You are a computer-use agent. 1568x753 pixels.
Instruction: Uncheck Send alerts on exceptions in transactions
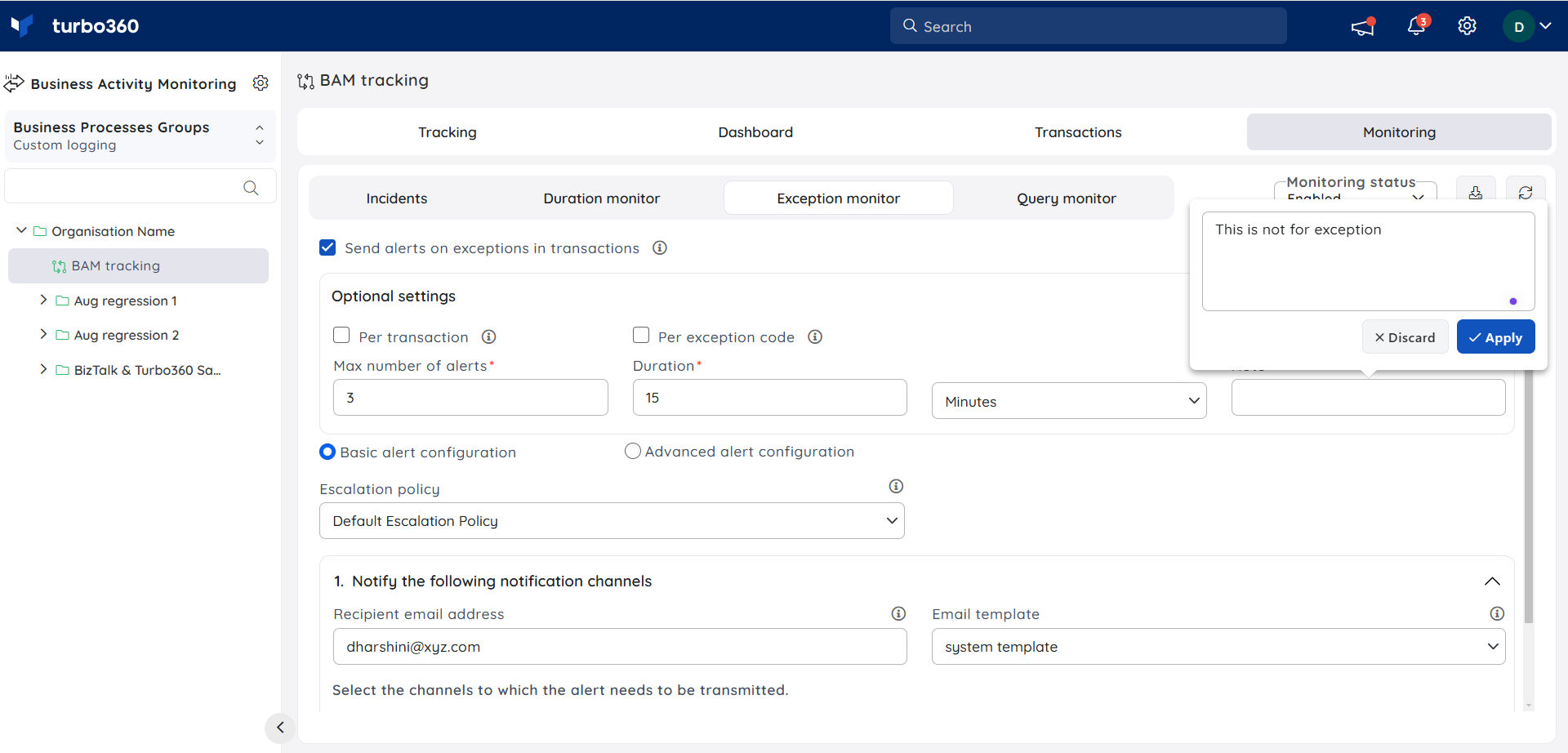coord(327,247)
